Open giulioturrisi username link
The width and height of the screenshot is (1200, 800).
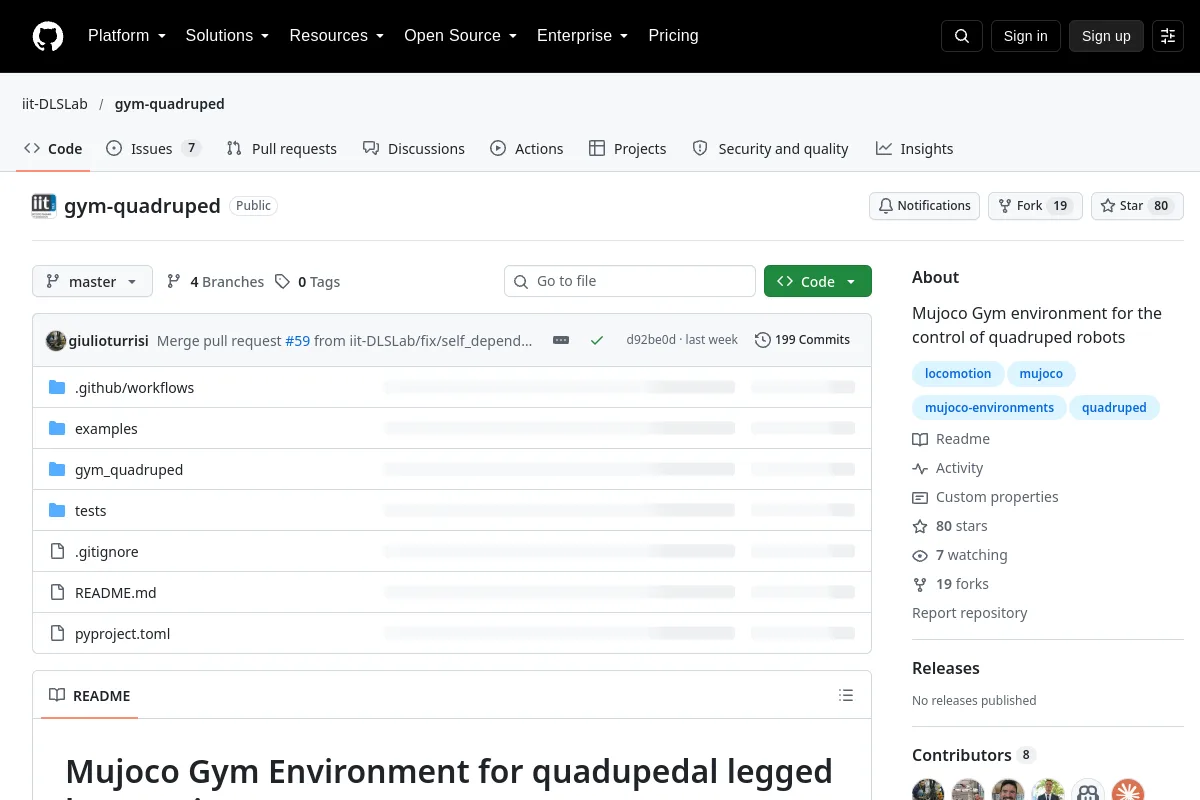[x=109, y=341]
